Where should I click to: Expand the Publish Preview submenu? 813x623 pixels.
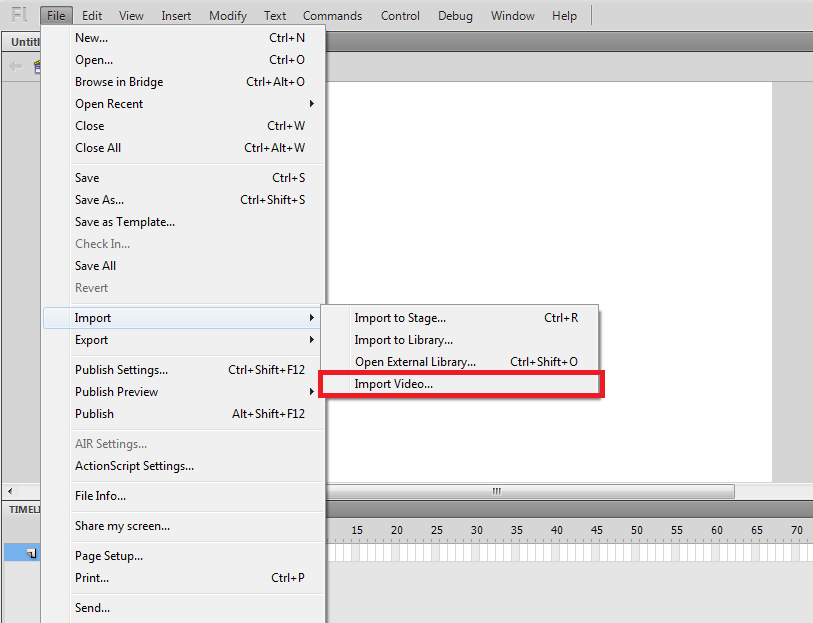point(184,392)
